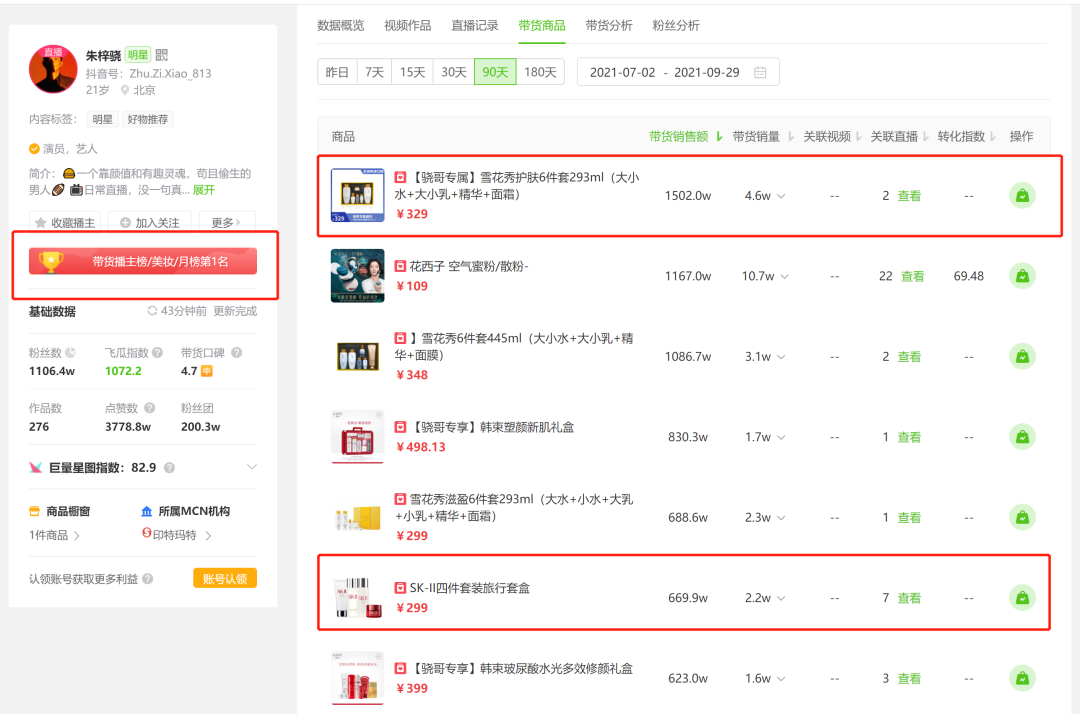Image resolution: width=1080 pixels, height=714 pixels.
Task: Click the 所属MCN机构 building icon
Action: (x=146, y=511)
